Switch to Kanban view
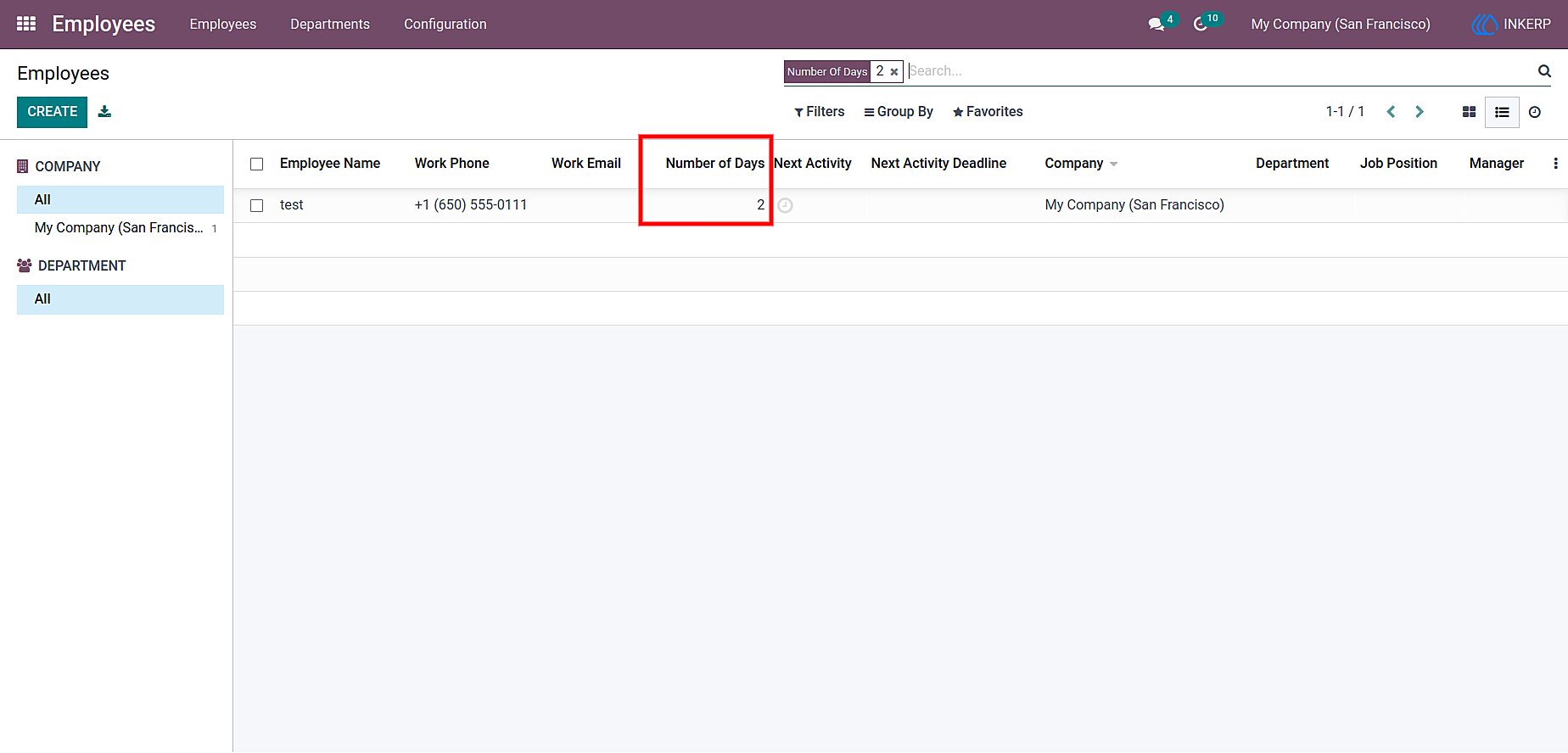The height and width of the screenshot is (753, 1568). click(x=1470, y=112)
